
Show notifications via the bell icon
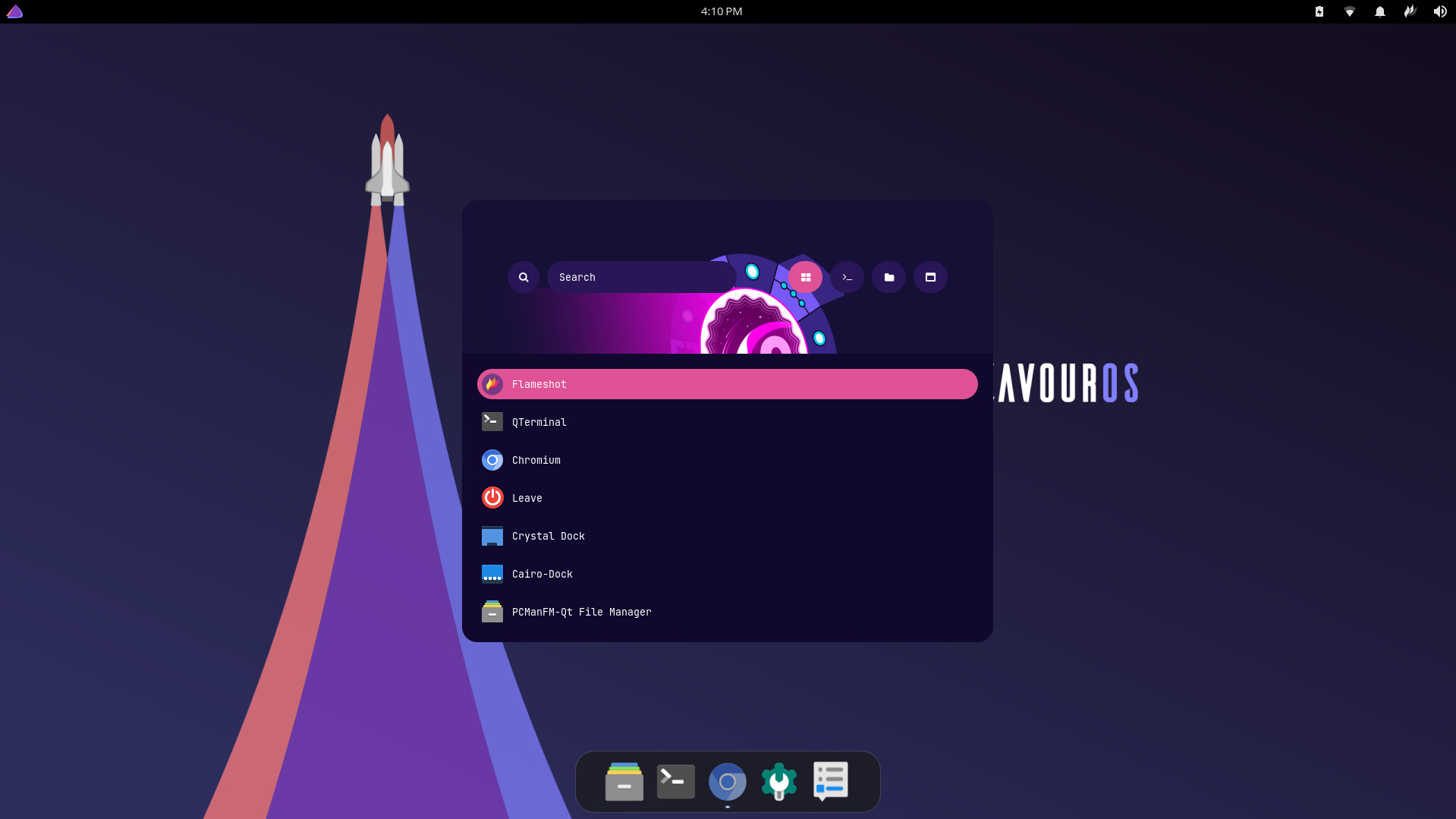[1379, 11]
